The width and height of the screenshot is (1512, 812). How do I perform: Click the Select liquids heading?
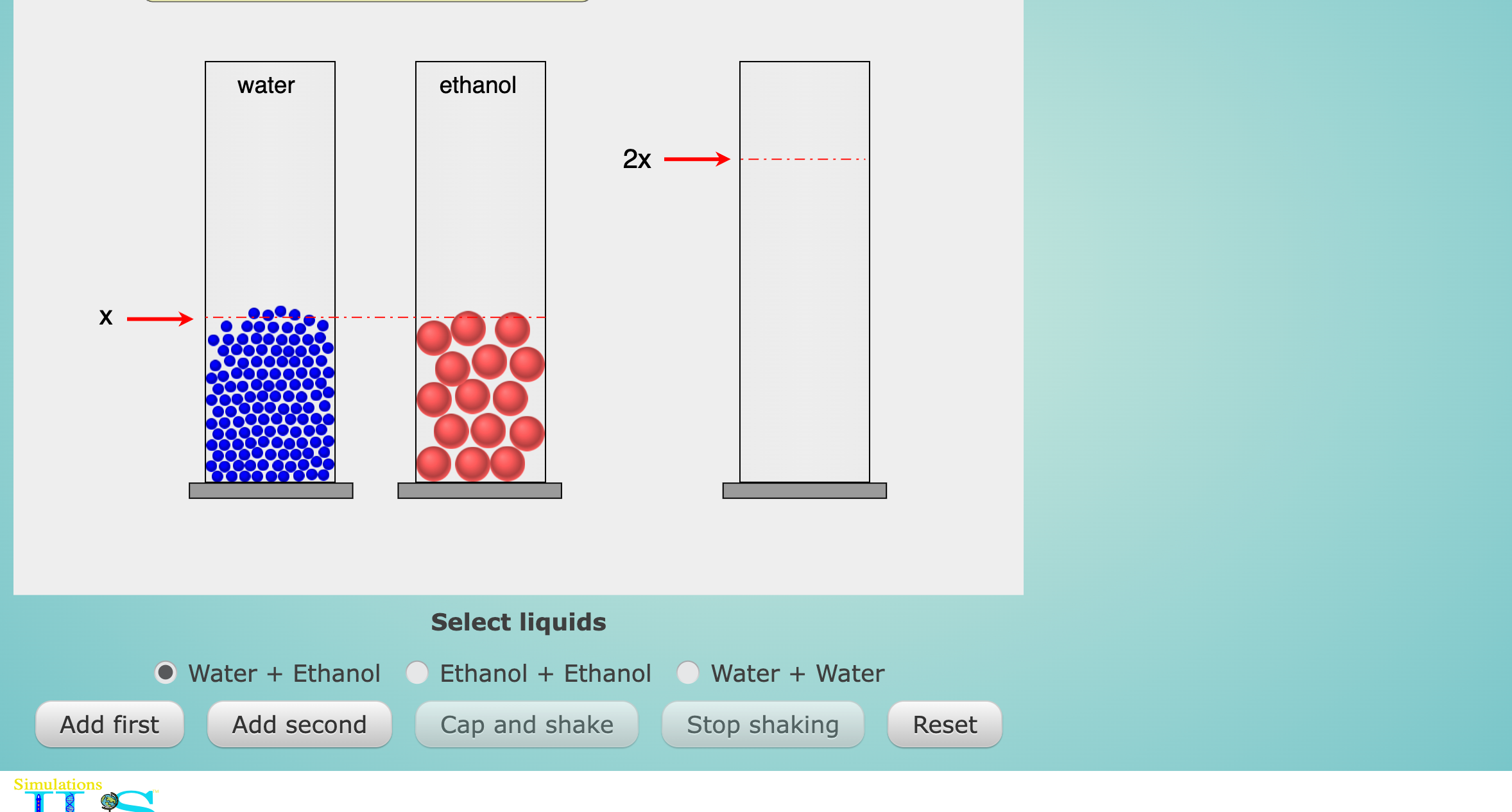point(518,622)
